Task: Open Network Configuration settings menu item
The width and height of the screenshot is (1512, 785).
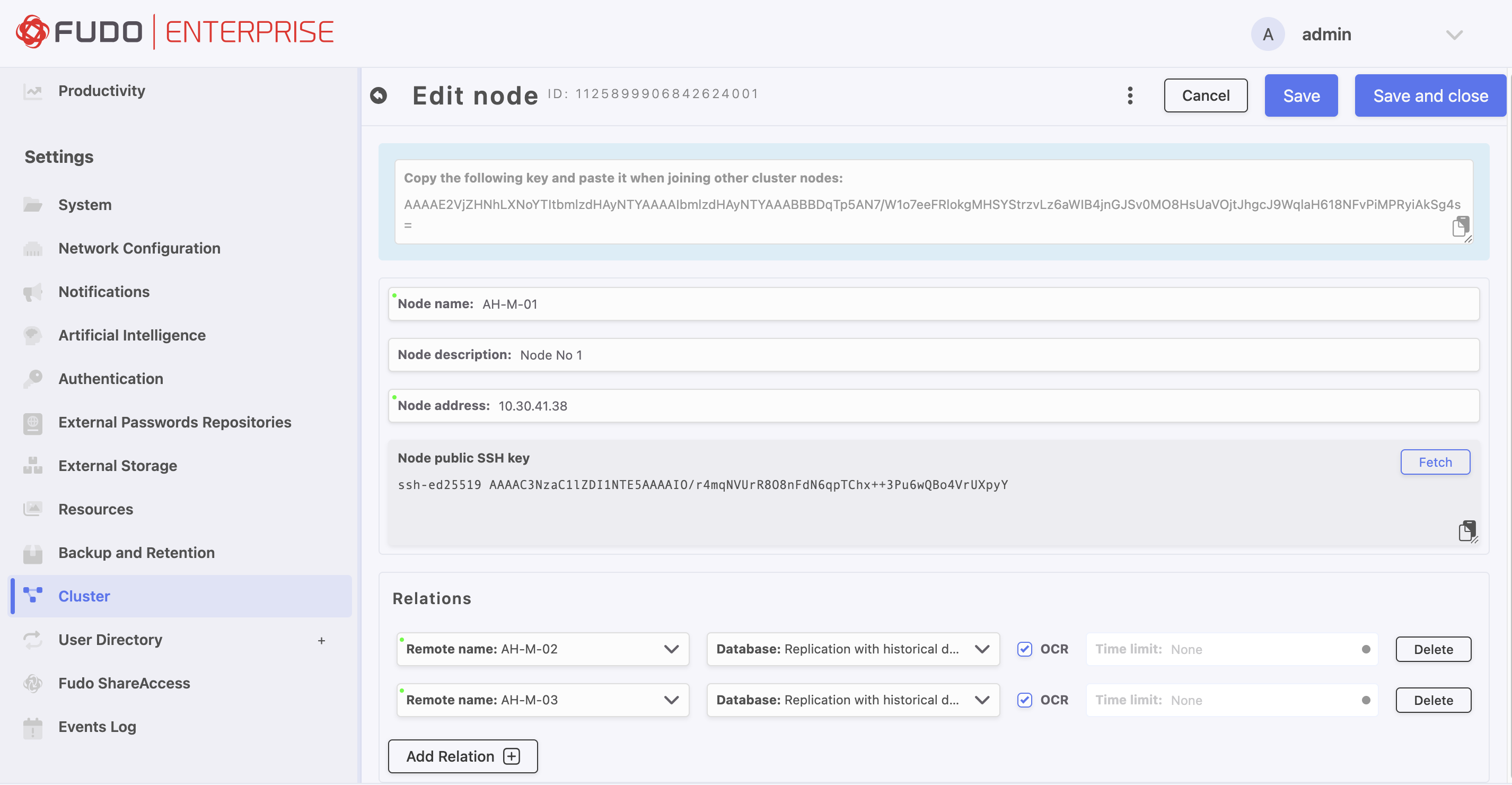Action: (x=139, y=248)
